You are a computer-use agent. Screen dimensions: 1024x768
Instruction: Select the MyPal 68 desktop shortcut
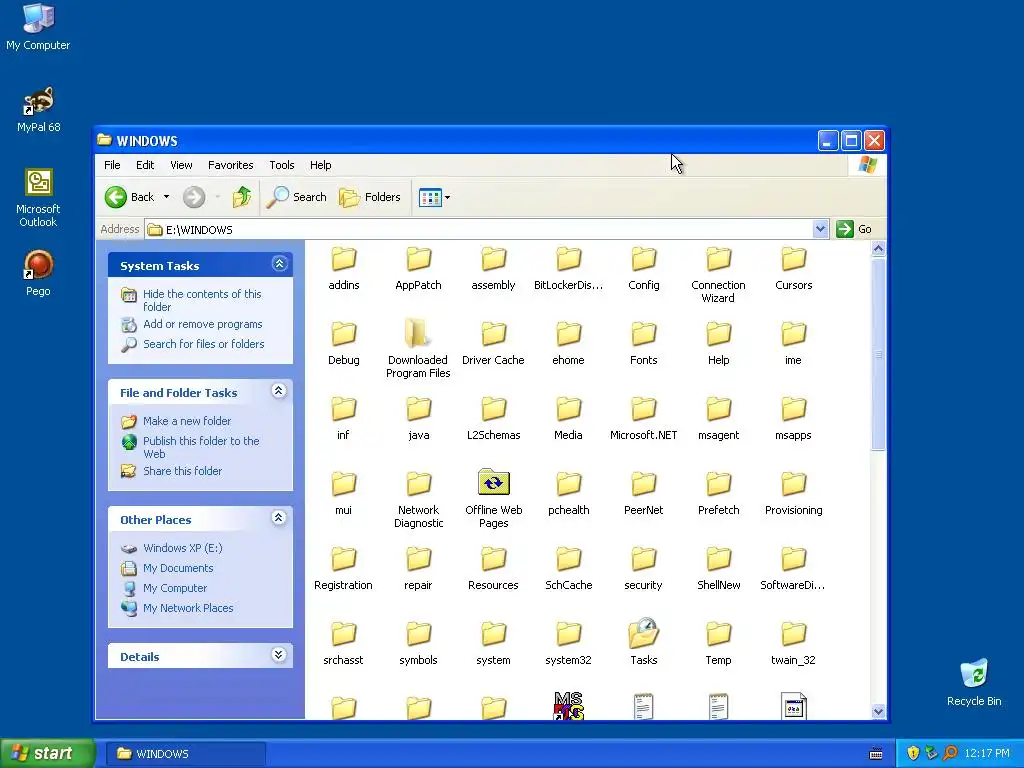coord(38,109)
